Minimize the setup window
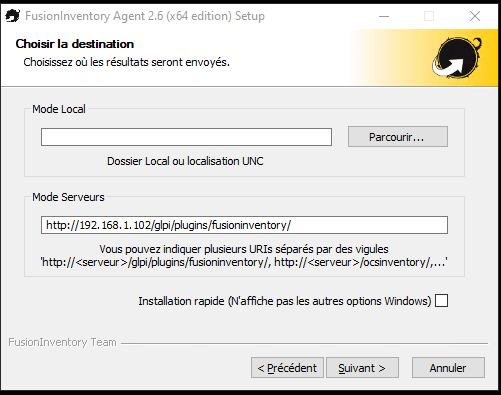Screen dimensions: 501x395 pos(384,16)
